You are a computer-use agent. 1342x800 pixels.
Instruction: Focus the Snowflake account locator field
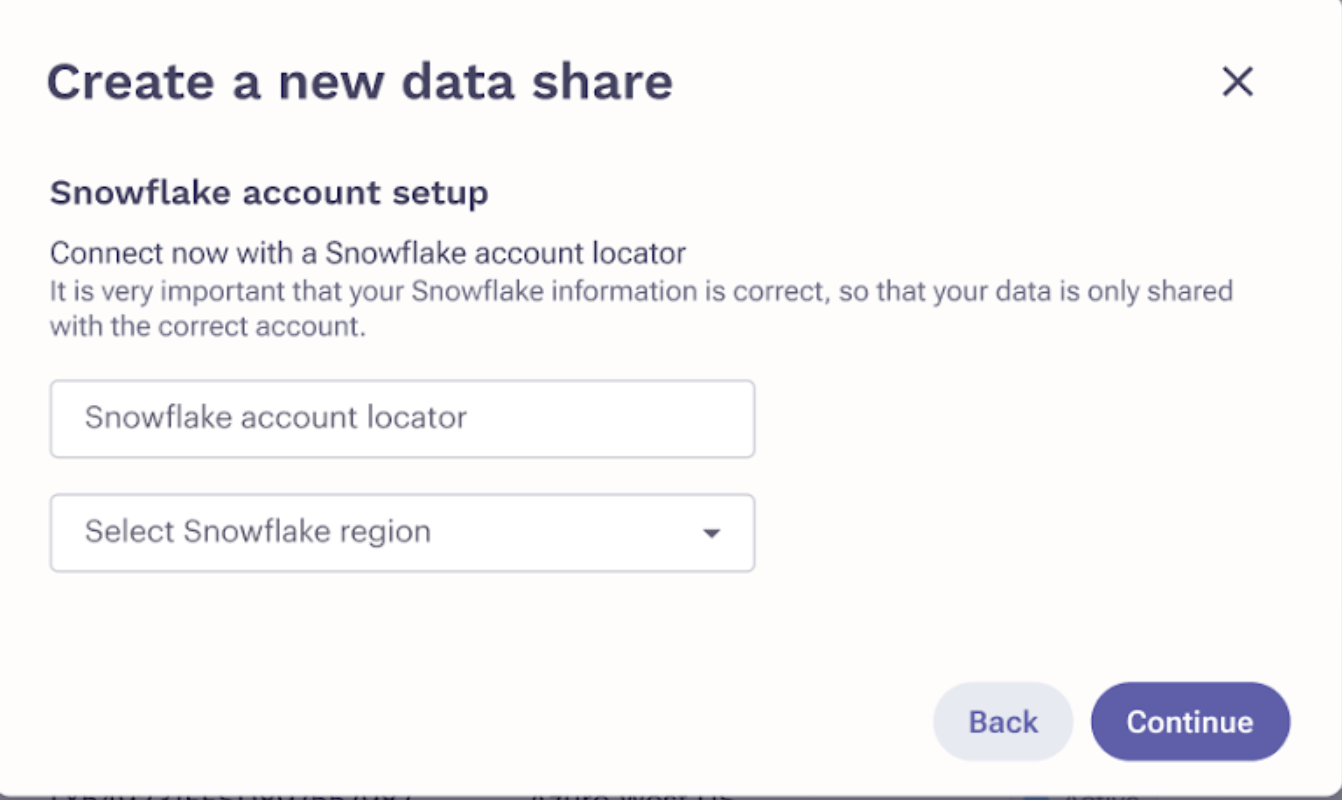[x=402, y=418]
